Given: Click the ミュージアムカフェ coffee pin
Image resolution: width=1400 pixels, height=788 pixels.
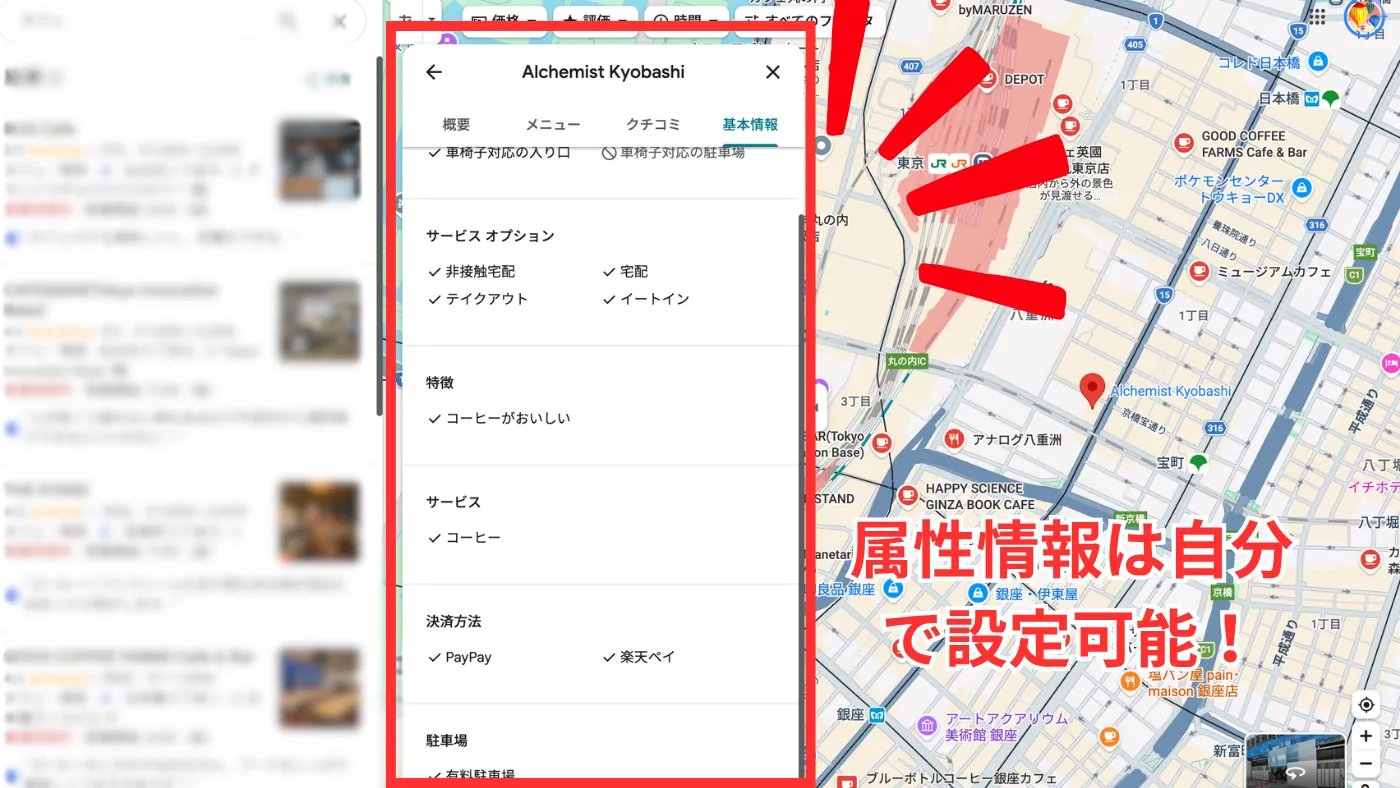Looking at the screenshot, I should (x=1198, y=271).
